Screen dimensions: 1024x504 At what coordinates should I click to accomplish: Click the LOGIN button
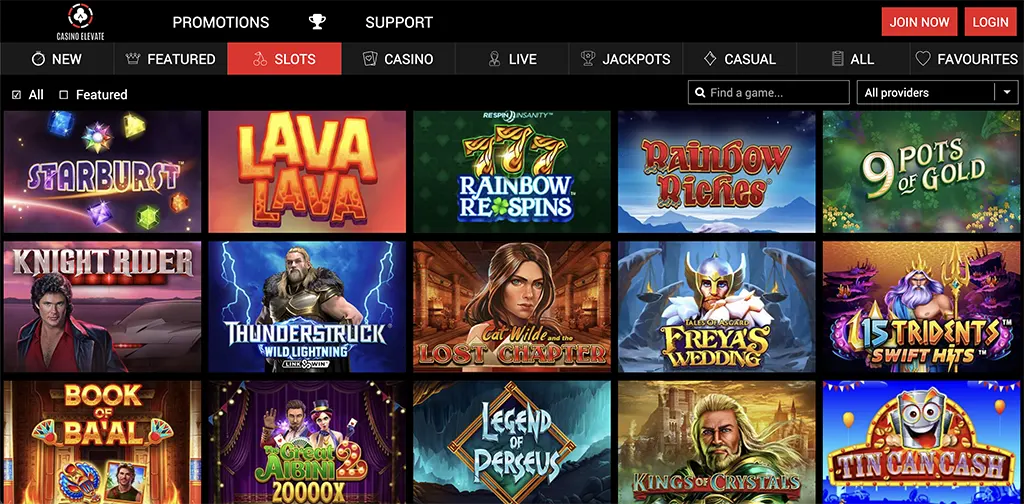coord(990,22)
